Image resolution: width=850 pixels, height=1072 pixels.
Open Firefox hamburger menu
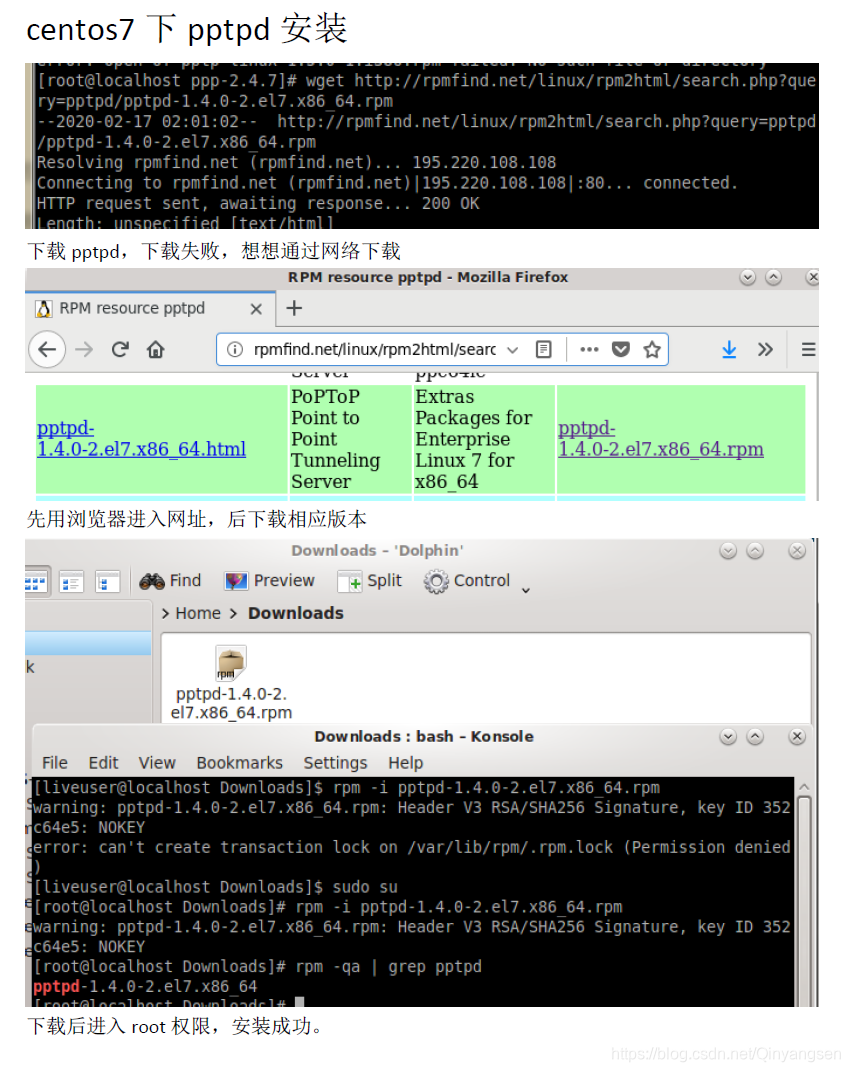point(808,349)
